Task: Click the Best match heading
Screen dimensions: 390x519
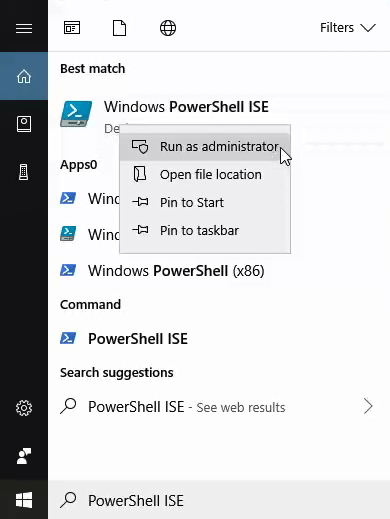Action: coord(93,69)
